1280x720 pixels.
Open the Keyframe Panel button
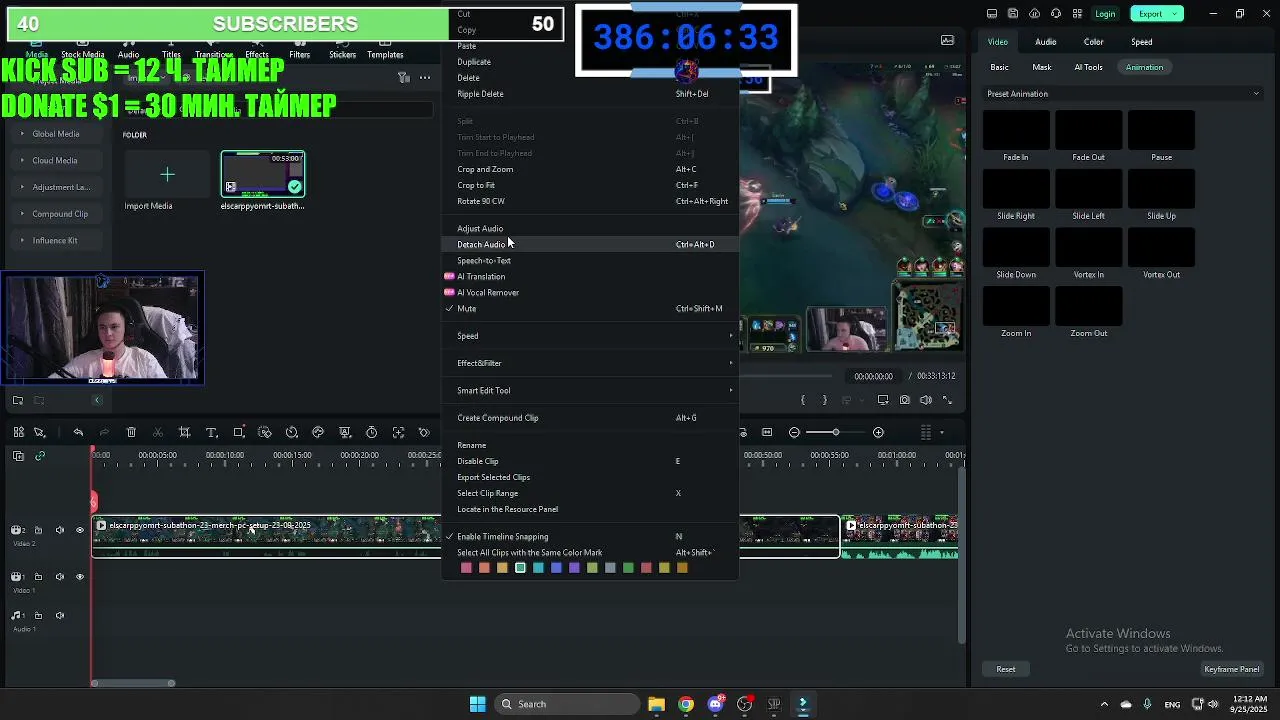1231,669
